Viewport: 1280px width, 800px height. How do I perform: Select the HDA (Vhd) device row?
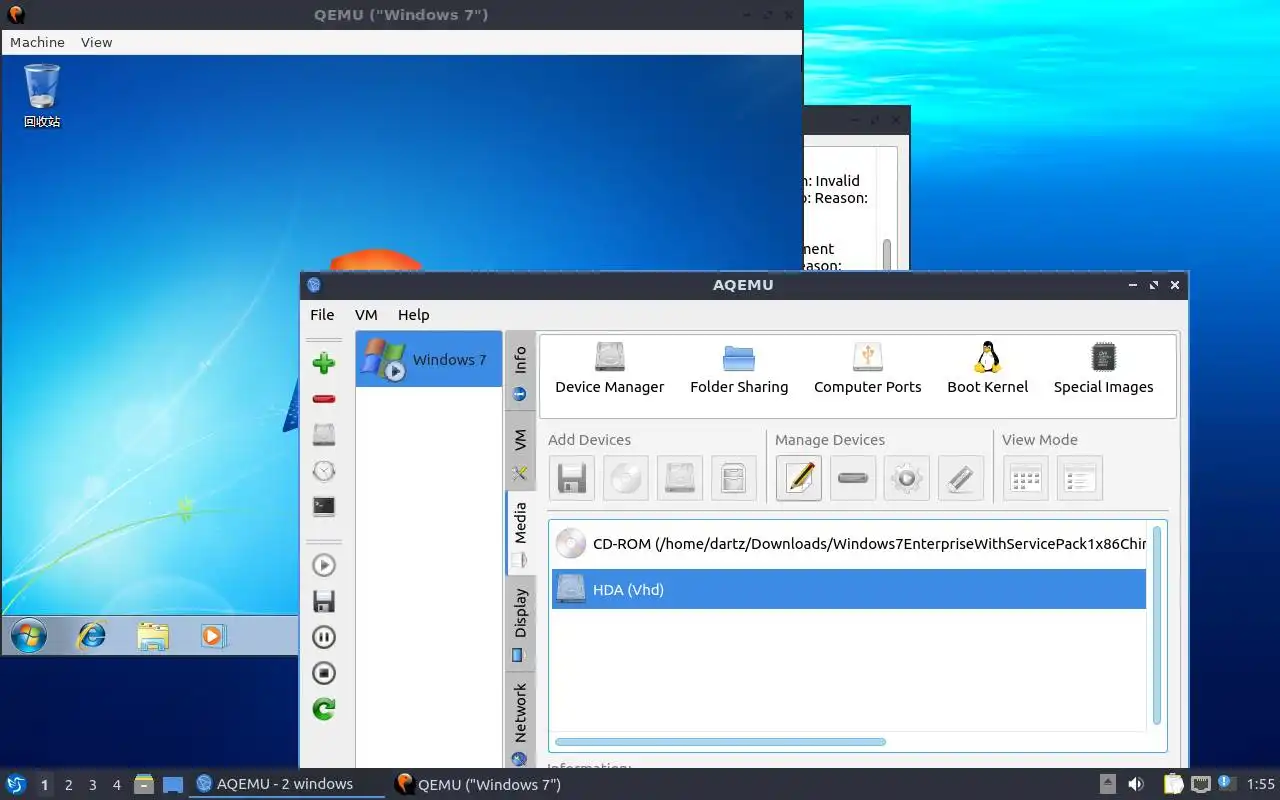pyautogui.click(x=849, y=589)
